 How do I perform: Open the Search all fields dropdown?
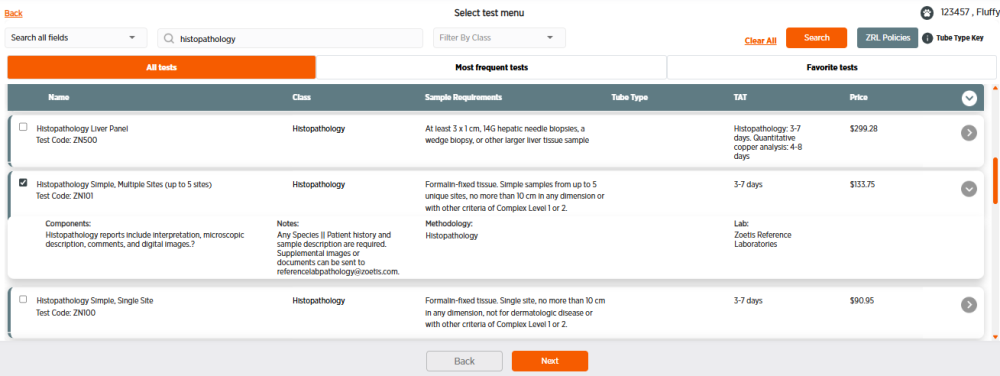coord(76,38)
